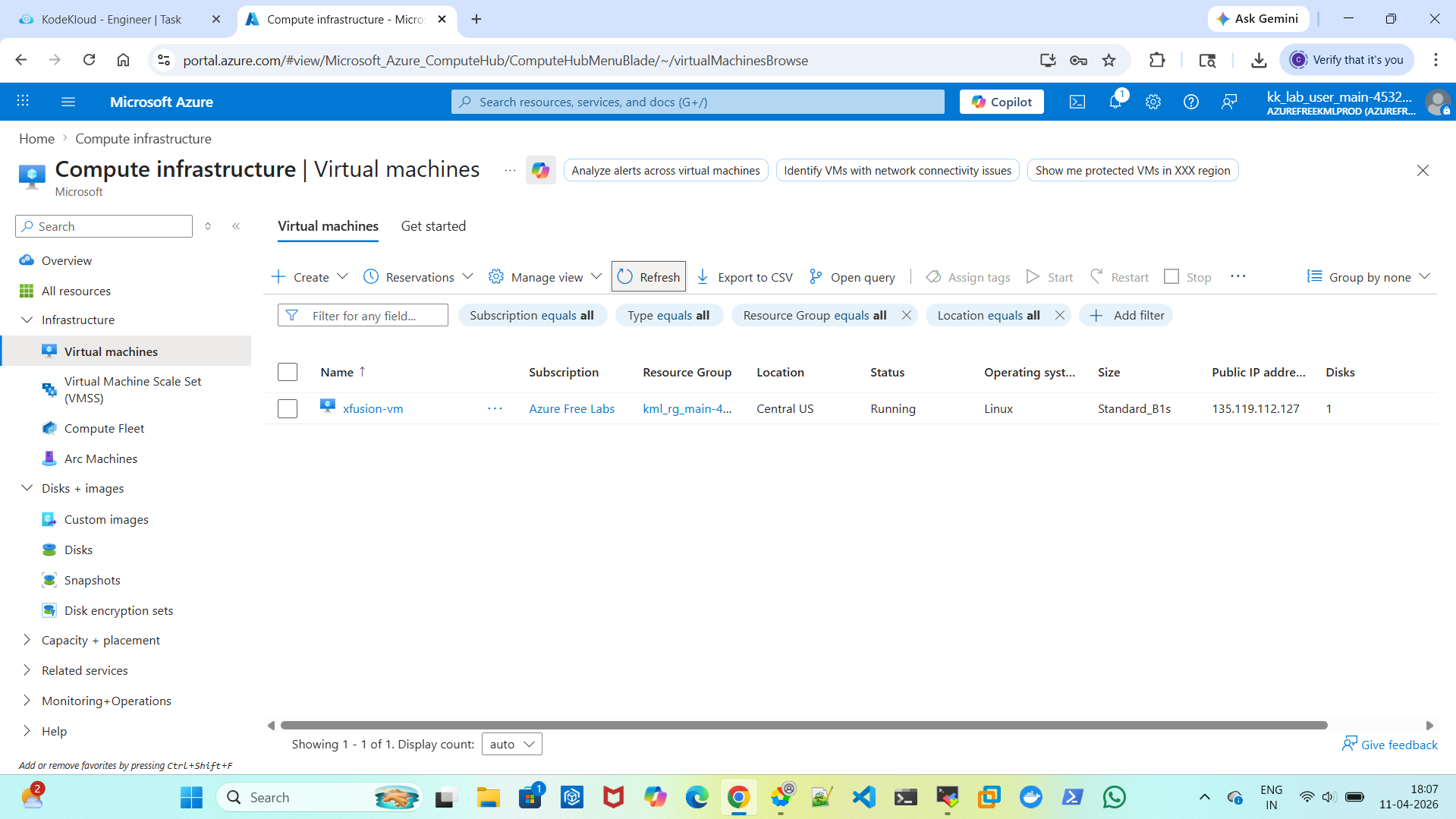Expand the Help section in sidebar
This screenshot has width=1456, height=819.
(27, 731)
